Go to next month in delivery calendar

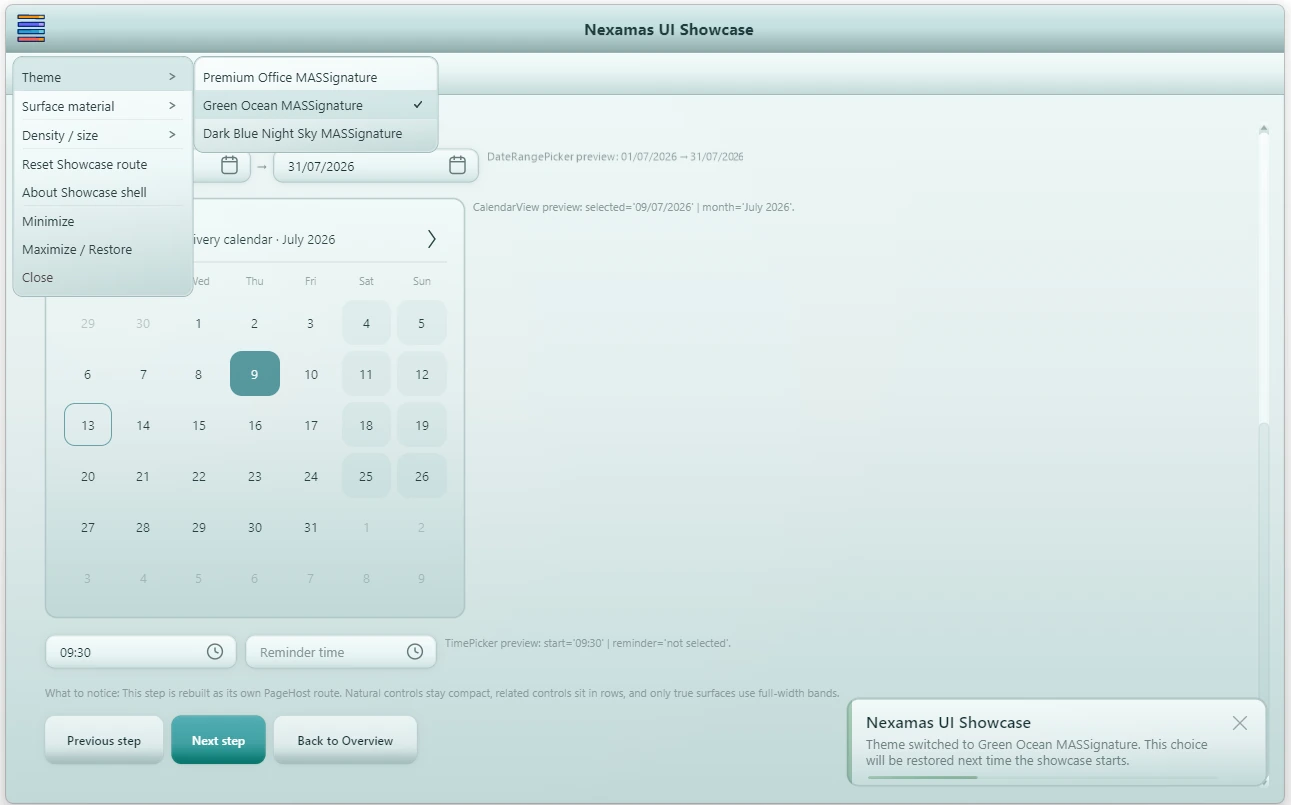tap(431, 239)
